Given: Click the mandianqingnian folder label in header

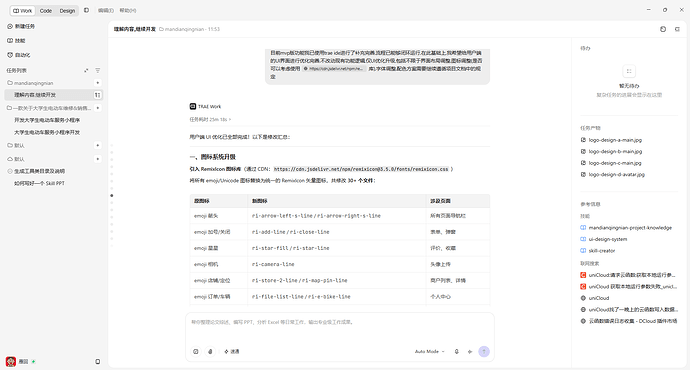Looking at the screenshot, I should click(x=184, y=29).
